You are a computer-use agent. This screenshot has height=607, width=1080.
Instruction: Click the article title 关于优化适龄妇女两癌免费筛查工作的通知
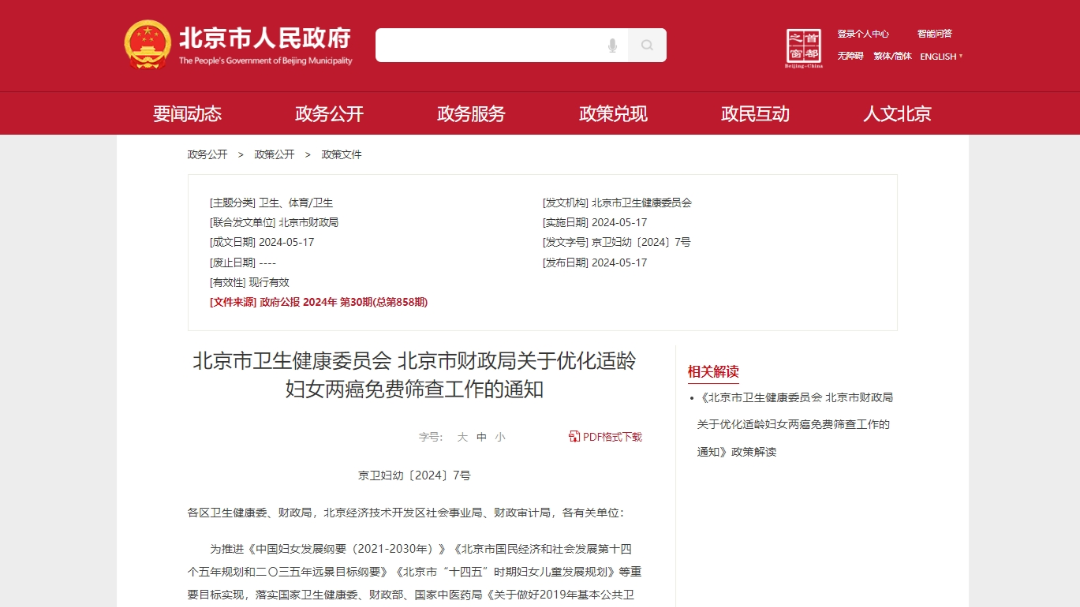pyautogui.click(x=414, y=375)
